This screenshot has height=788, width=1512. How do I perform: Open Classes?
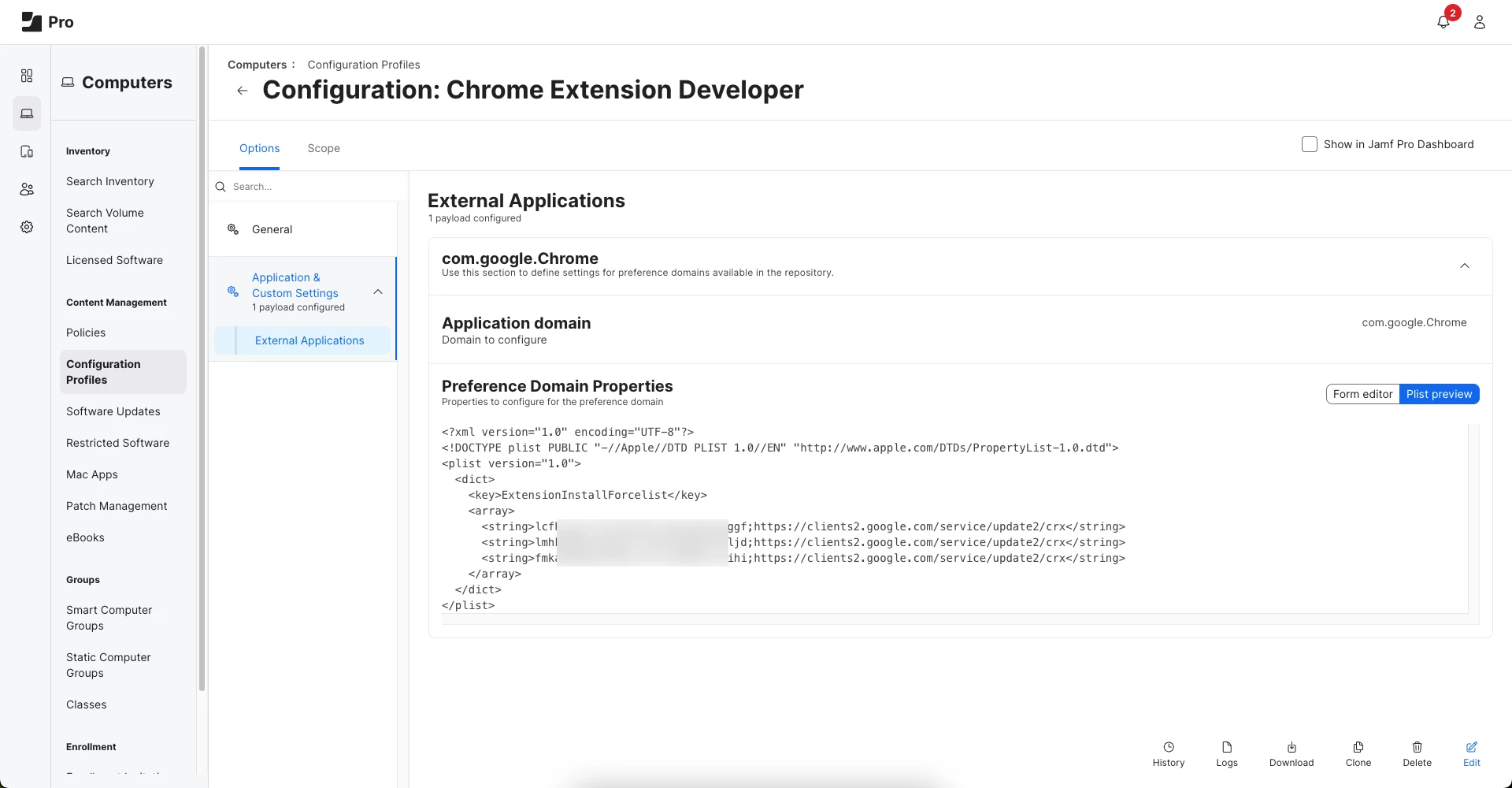(87, 704)
